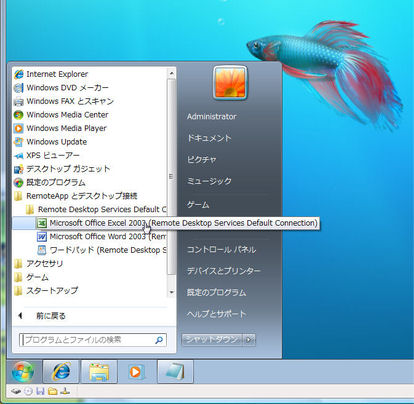Expand the ゲーム folder in programs list
The image size is (414, 404).
(31, 277)
